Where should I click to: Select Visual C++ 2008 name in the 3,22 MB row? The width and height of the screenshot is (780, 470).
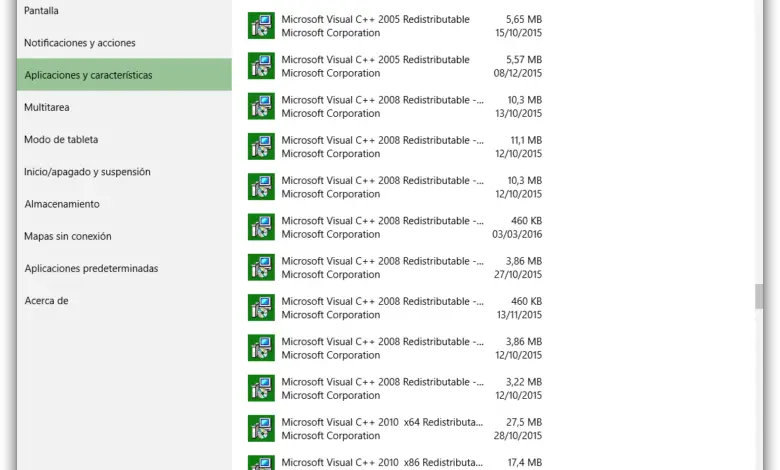[383, 382]
